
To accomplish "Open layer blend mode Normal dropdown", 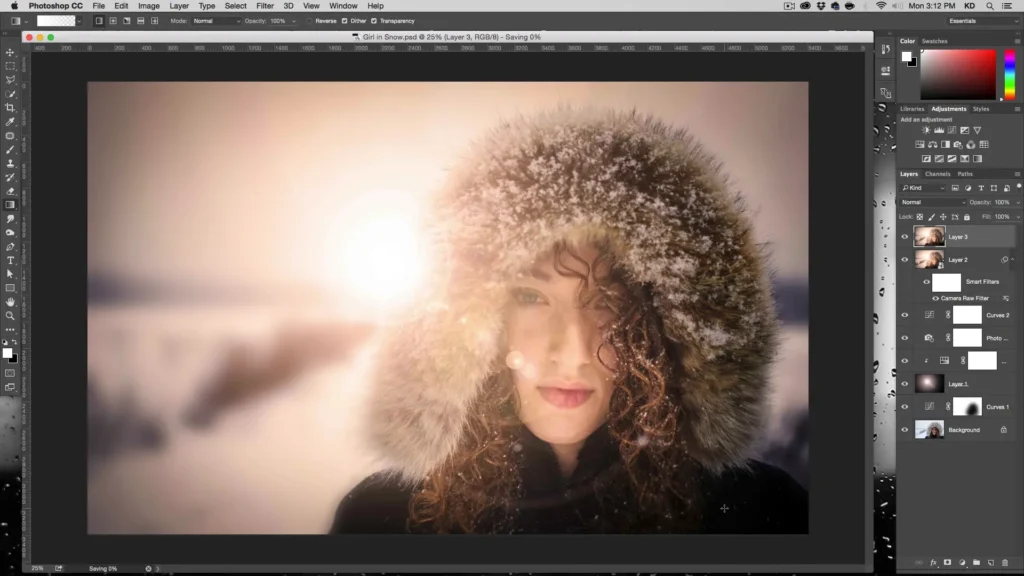I will point(933,202).
